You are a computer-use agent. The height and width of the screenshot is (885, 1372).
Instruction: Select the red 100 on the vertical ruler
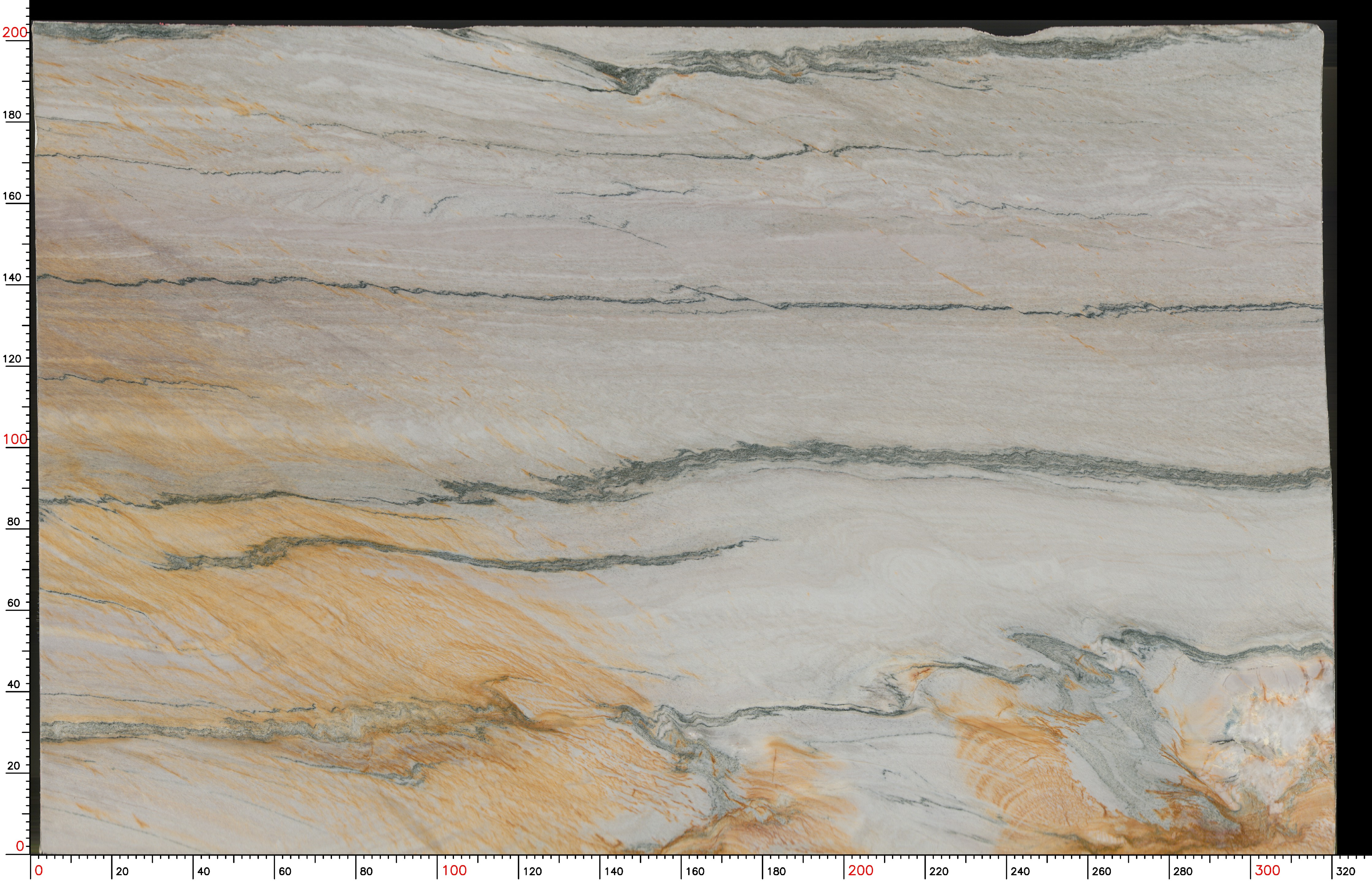point(15,440)
